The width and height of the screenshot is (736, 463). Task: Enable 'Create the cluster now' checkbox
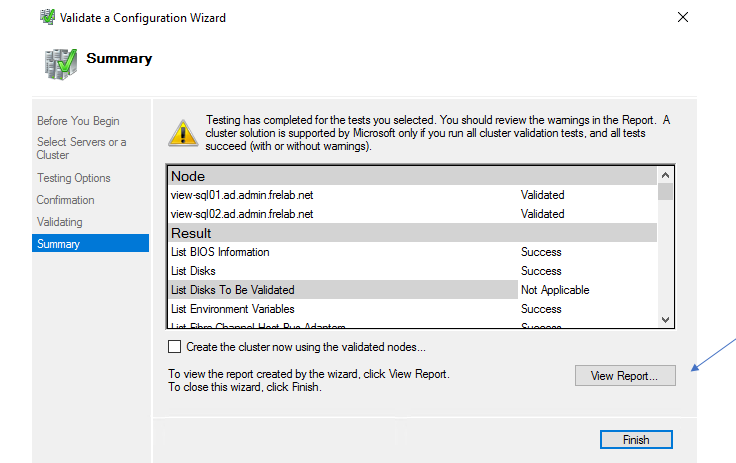175,347
